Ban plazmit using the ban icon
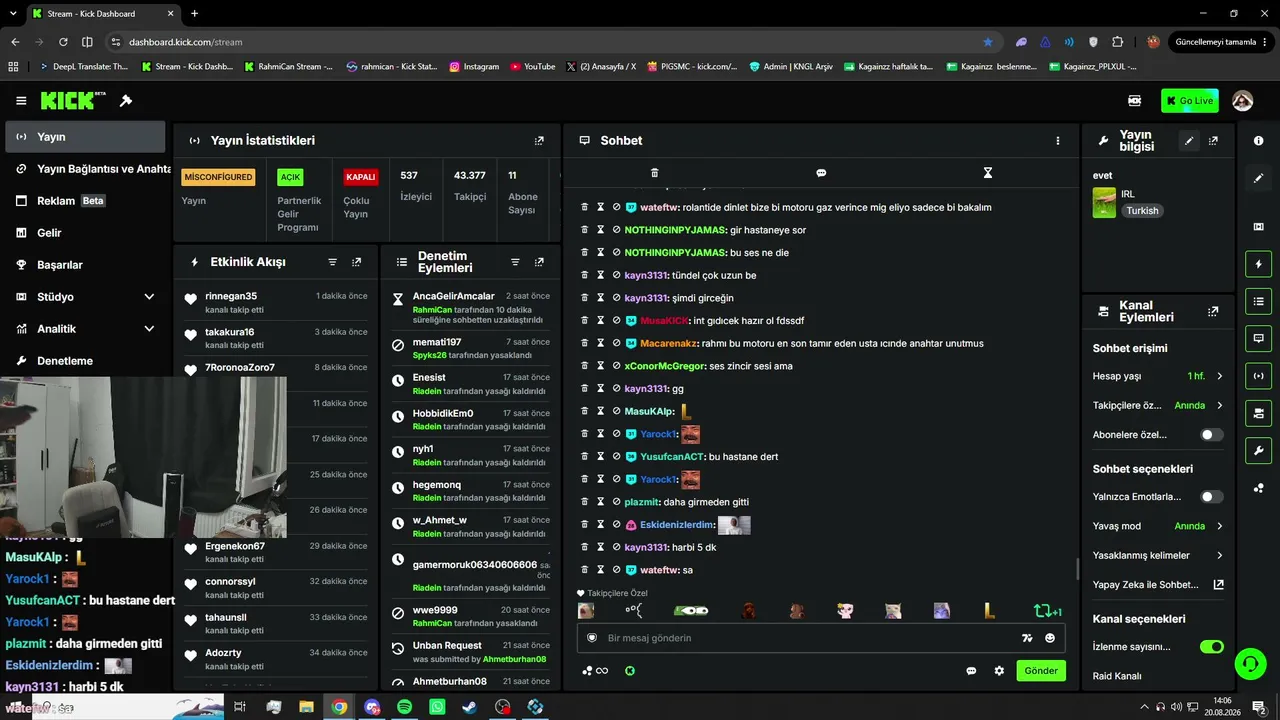This screenshot has height=720, width=1280. tap(616, 502)
